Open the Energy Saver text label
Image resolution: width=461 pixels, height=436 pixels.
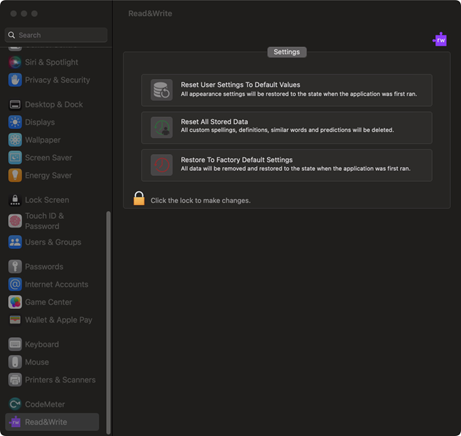click(48, 175)
